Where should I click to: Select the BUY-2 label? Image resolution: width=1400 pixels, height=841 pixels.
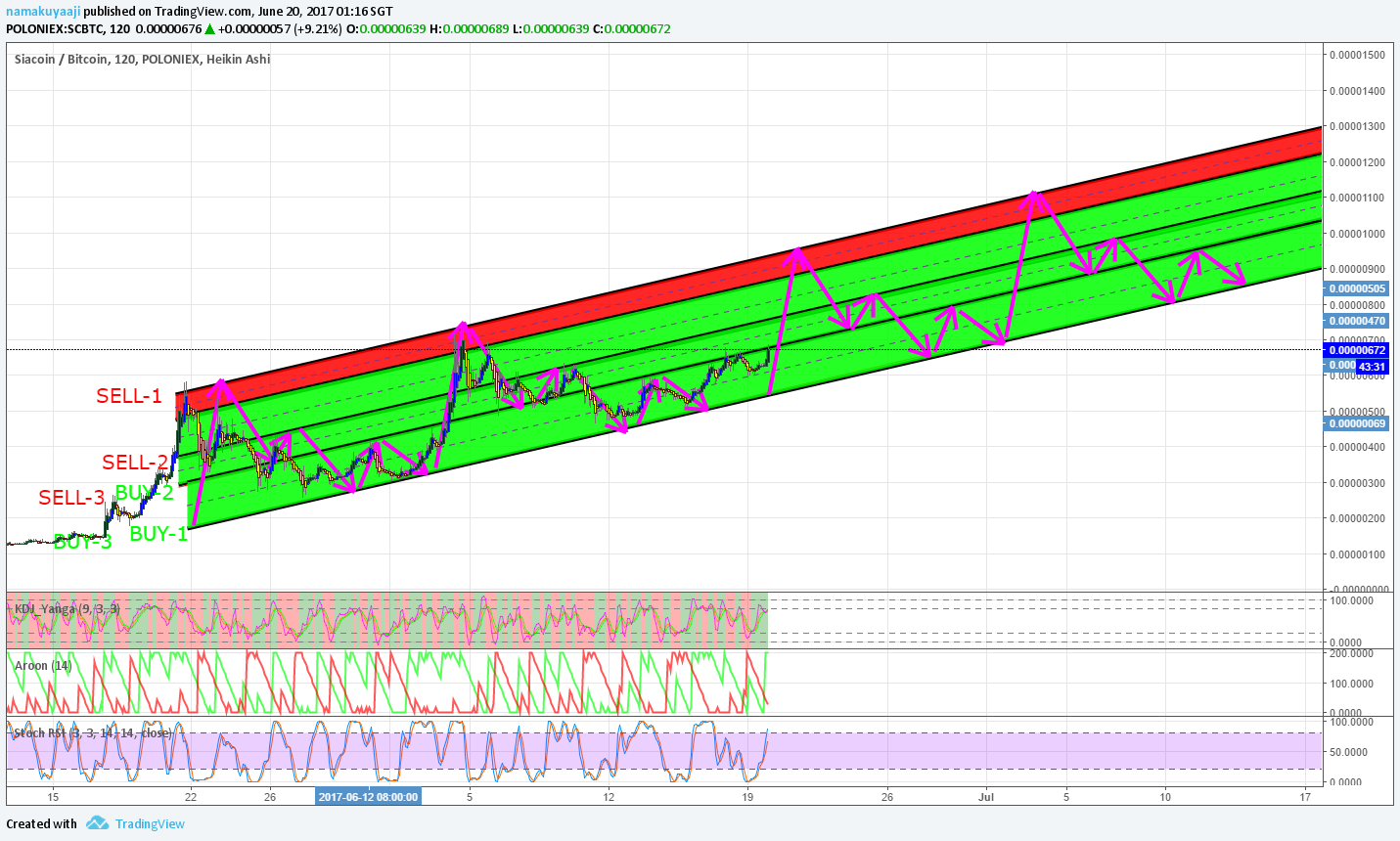[144, 492]
